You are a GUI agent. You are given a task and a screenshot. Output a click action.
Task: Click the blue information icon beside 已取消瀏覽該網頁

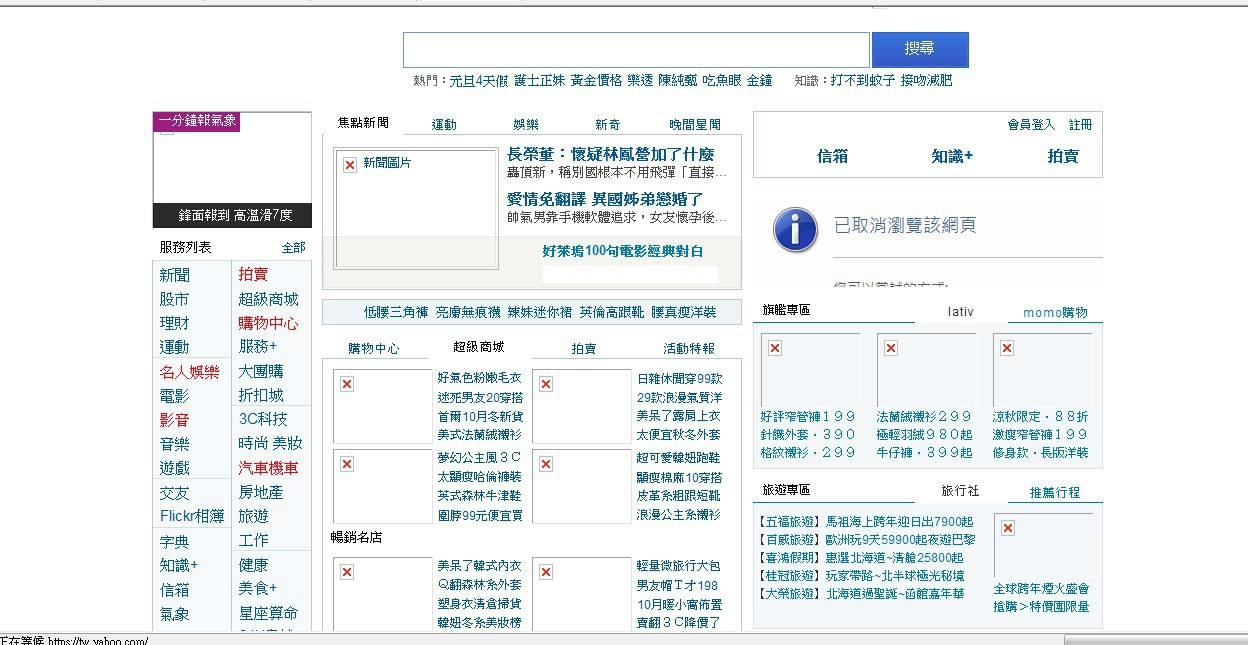795,229
